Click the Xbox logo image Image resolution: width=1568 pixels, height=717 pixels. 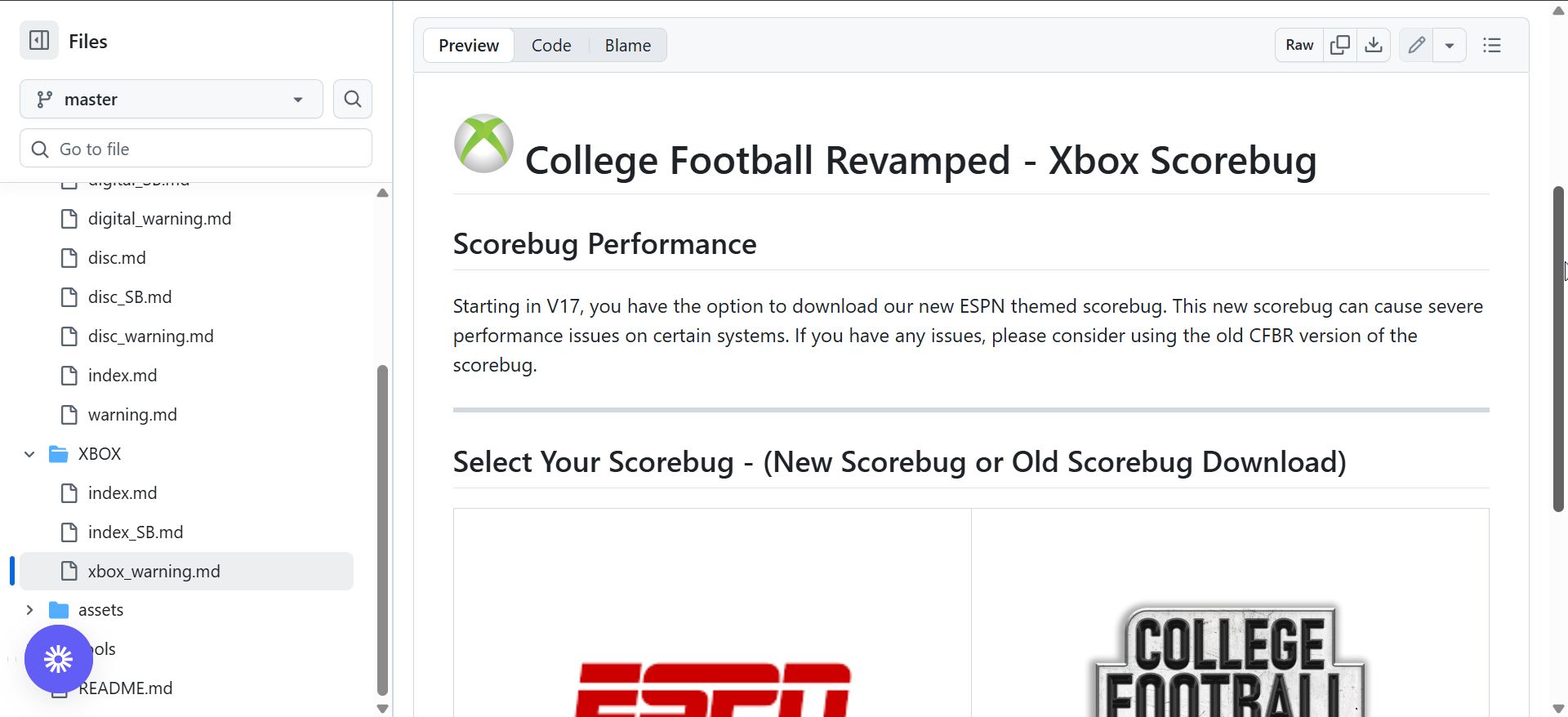pos(483,144)
